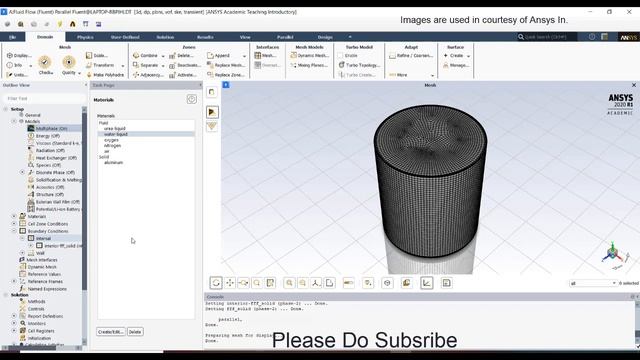Image resolution: width=640 pixels, height=360 pixels.
Task: Select Reference Values in outline tree
Action: [44, 274]
